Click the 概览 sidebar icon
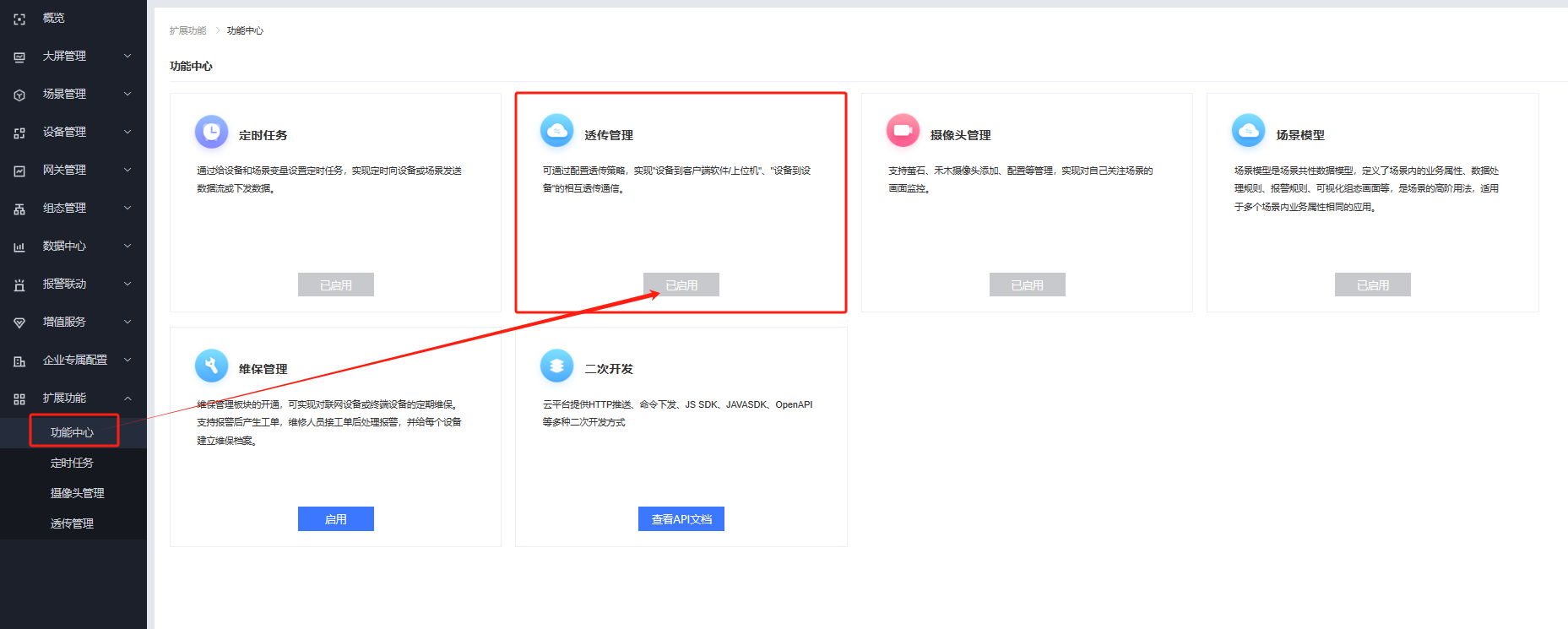Screen dimensions: 1568x629 pos(19,19)
